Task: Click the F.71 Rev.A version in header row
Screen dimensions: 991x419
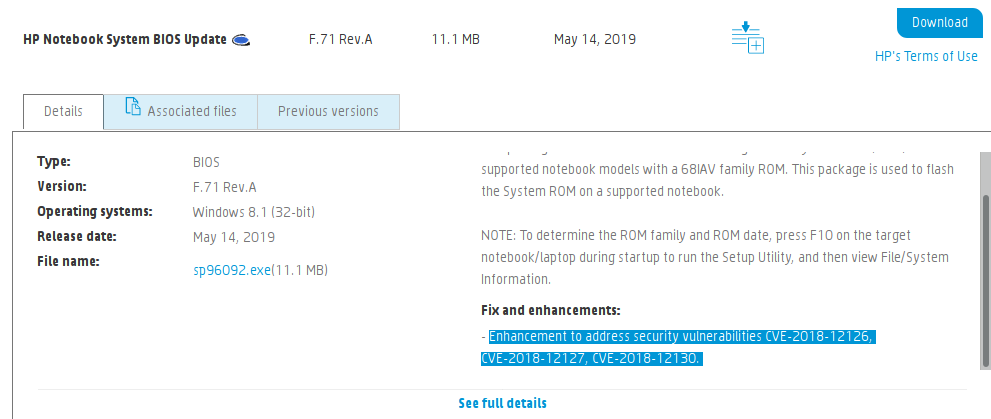Action: pyautogui.click(x=340, y=39)
